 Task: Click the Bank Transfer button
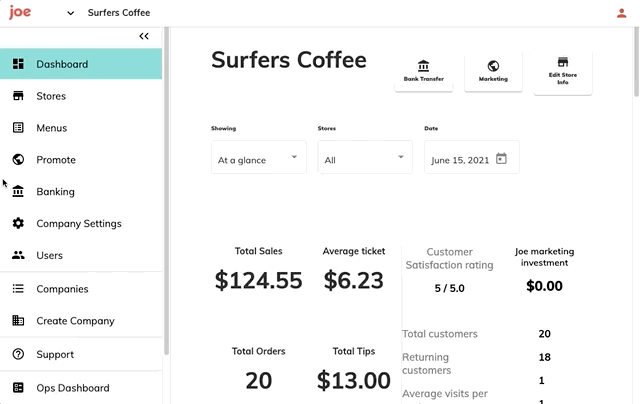(424, 71)
